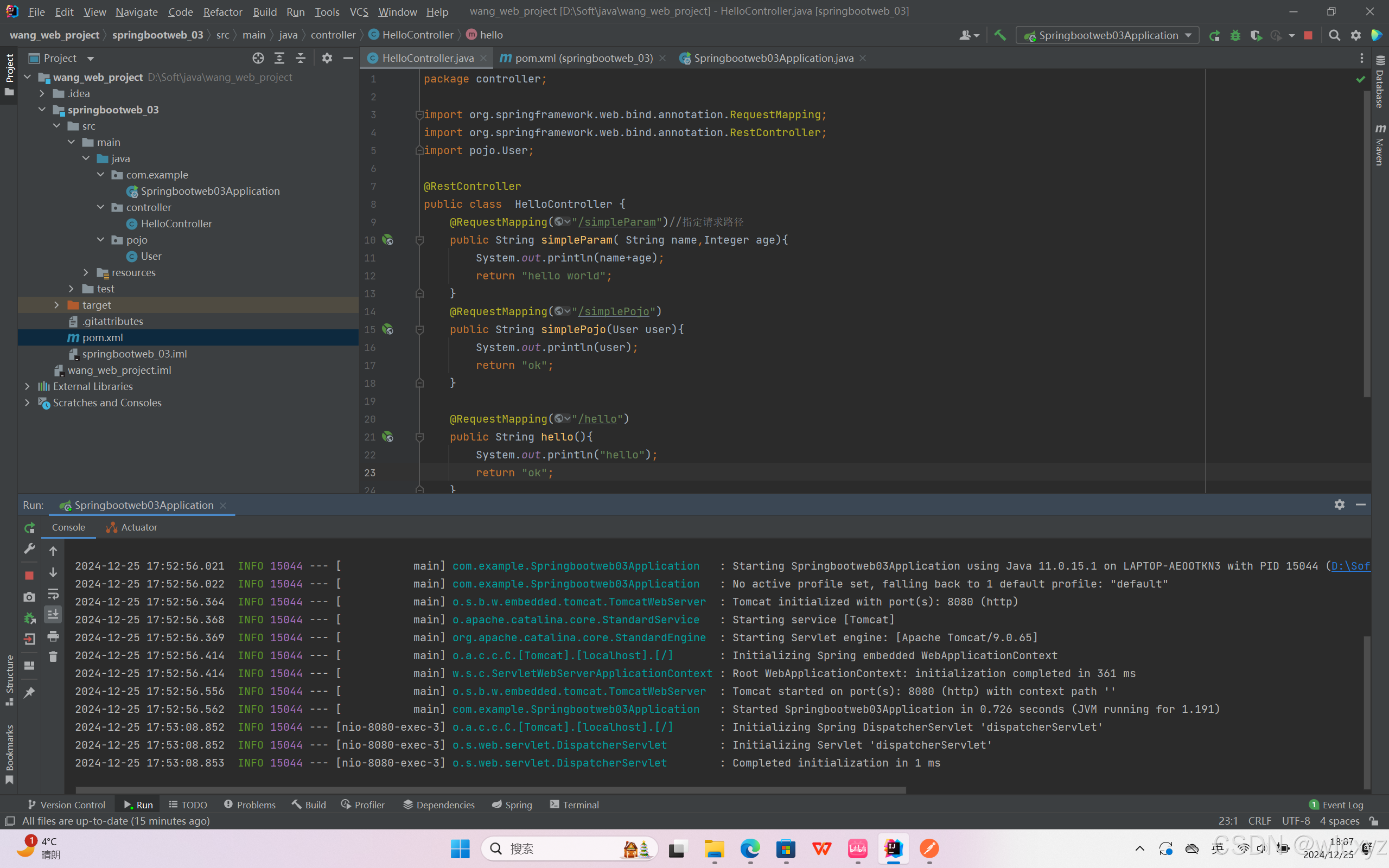Image resolution: width=1389 pixels, height=868 pixels.
Task: Click the D:\Sof path link in console
Action: (x=1350, y=566)
